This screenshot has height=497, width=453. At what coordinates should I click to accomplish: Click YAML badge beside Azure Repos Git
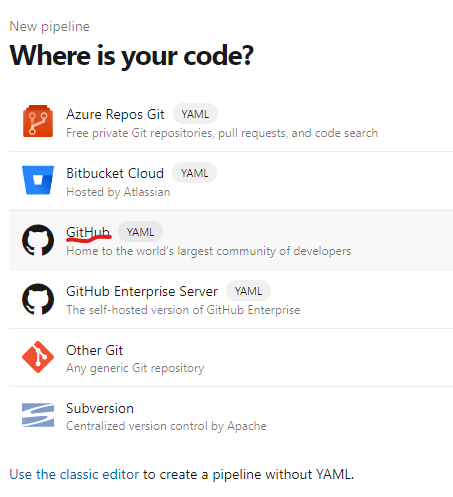tap(195, 114)
